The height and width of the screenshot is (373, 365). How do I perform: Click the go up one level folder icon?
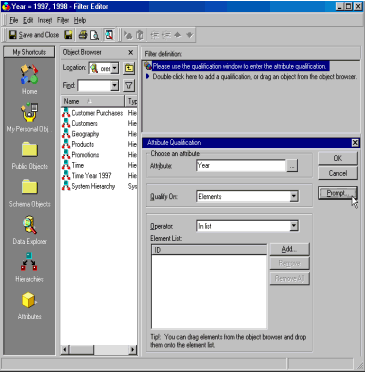click(129, 68)
